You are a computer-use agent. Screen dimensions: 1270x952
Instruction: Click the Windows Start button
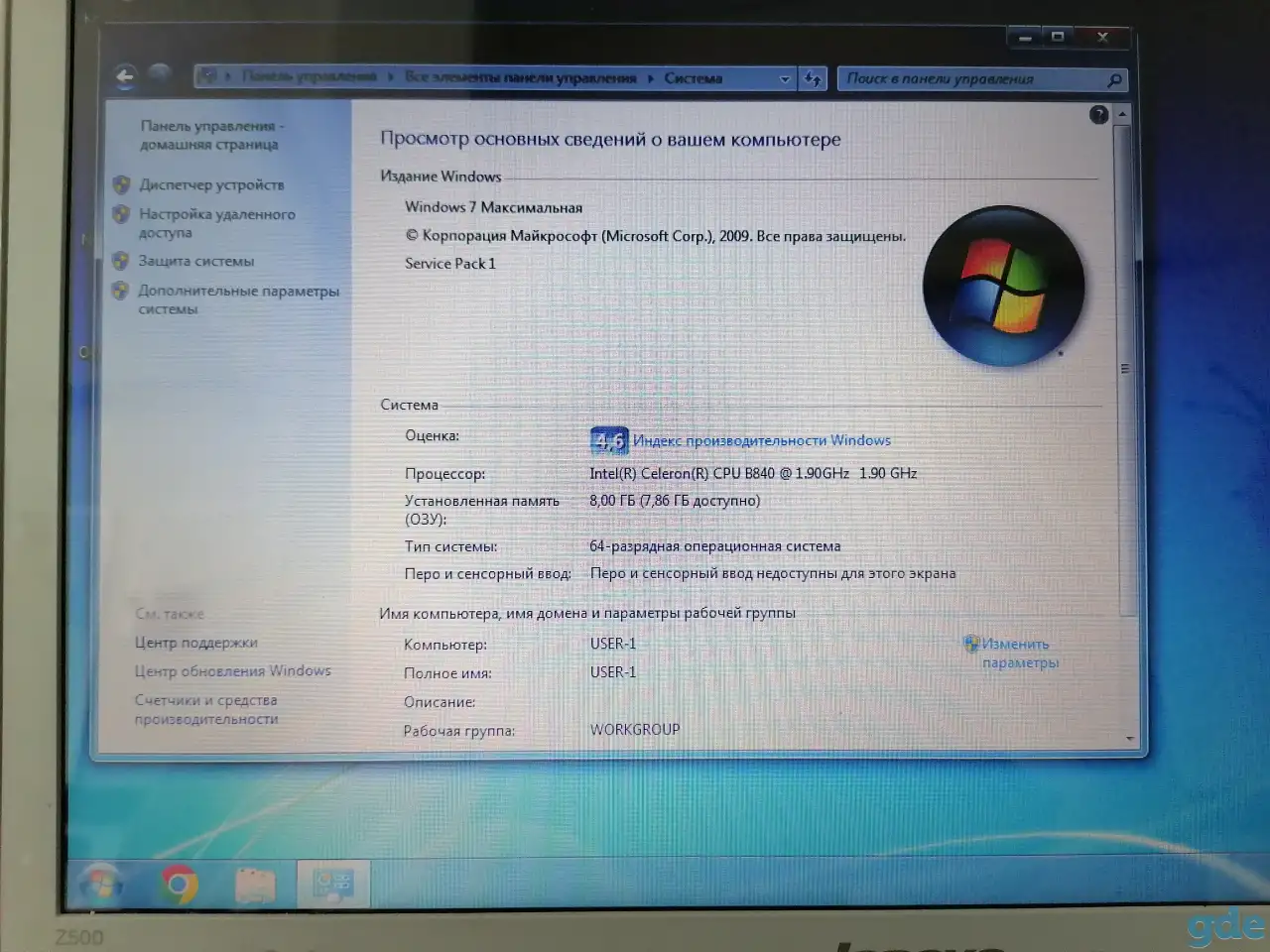pos(101,885)
